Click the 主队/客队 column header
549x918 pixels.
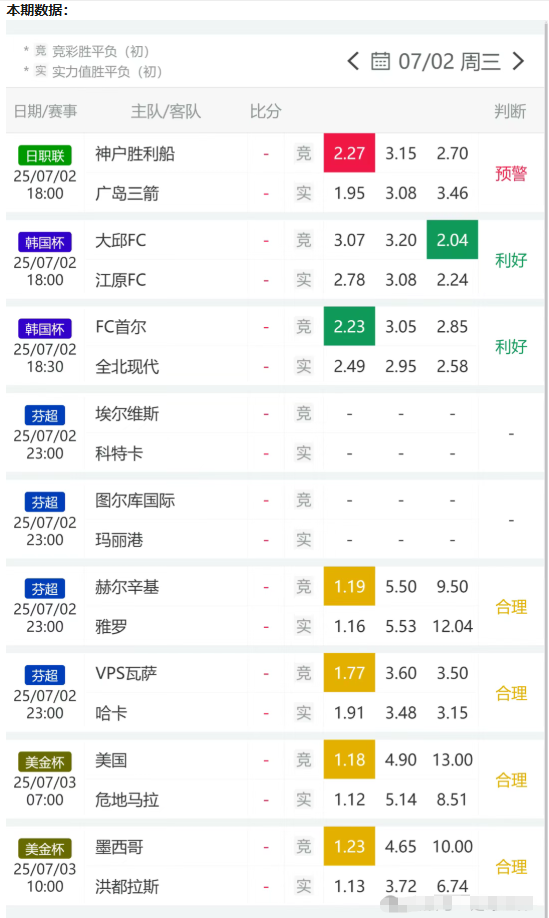pos(166,111)
